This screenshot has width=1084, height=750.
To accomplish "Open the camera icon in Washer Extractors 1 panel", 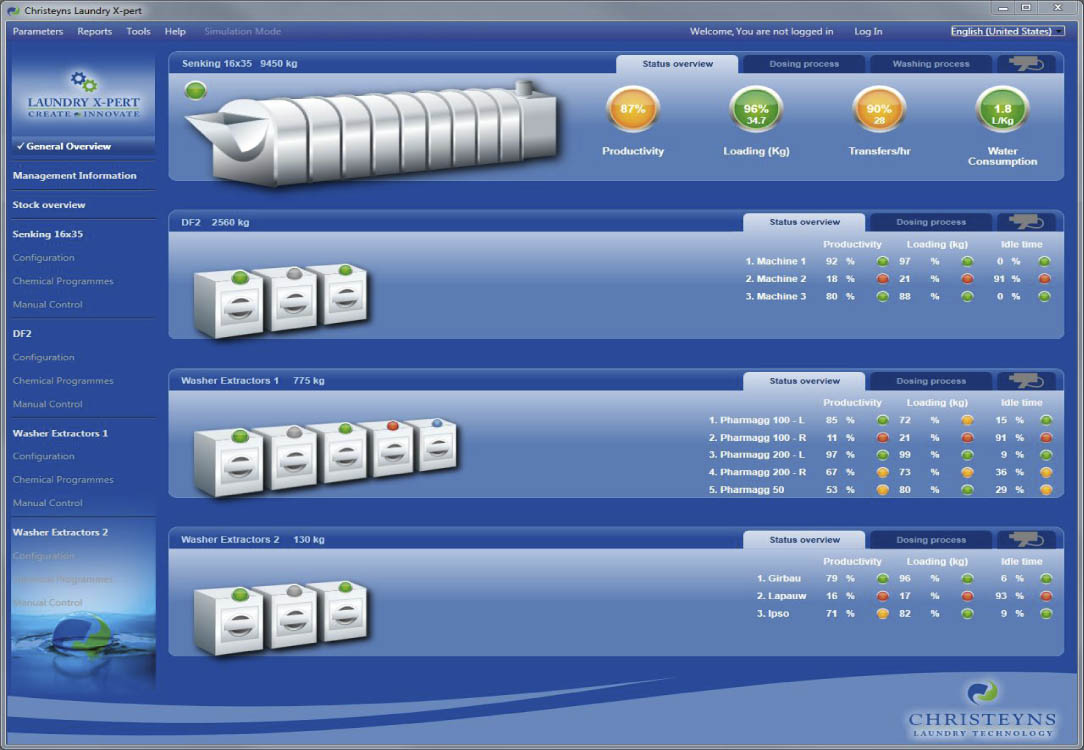I will tap(1025, 381).
